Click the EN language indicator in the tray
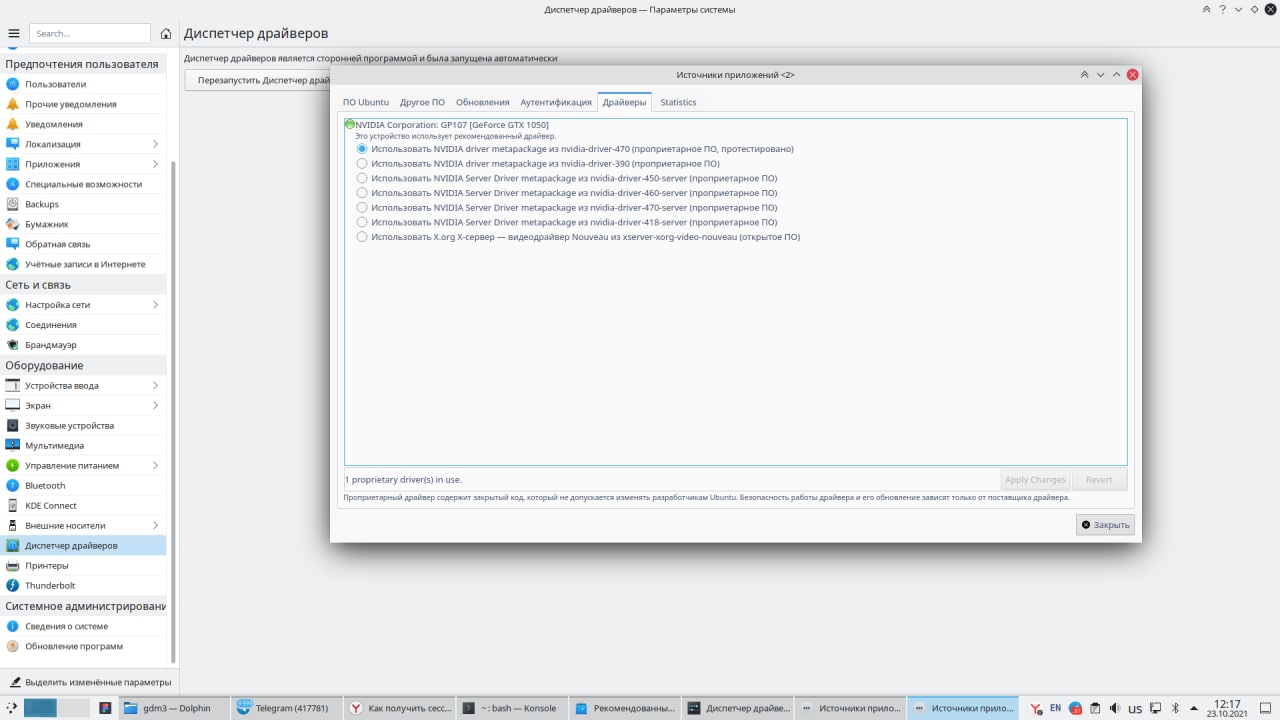The image size is (1280, 720). click(x=1055, y=708)
